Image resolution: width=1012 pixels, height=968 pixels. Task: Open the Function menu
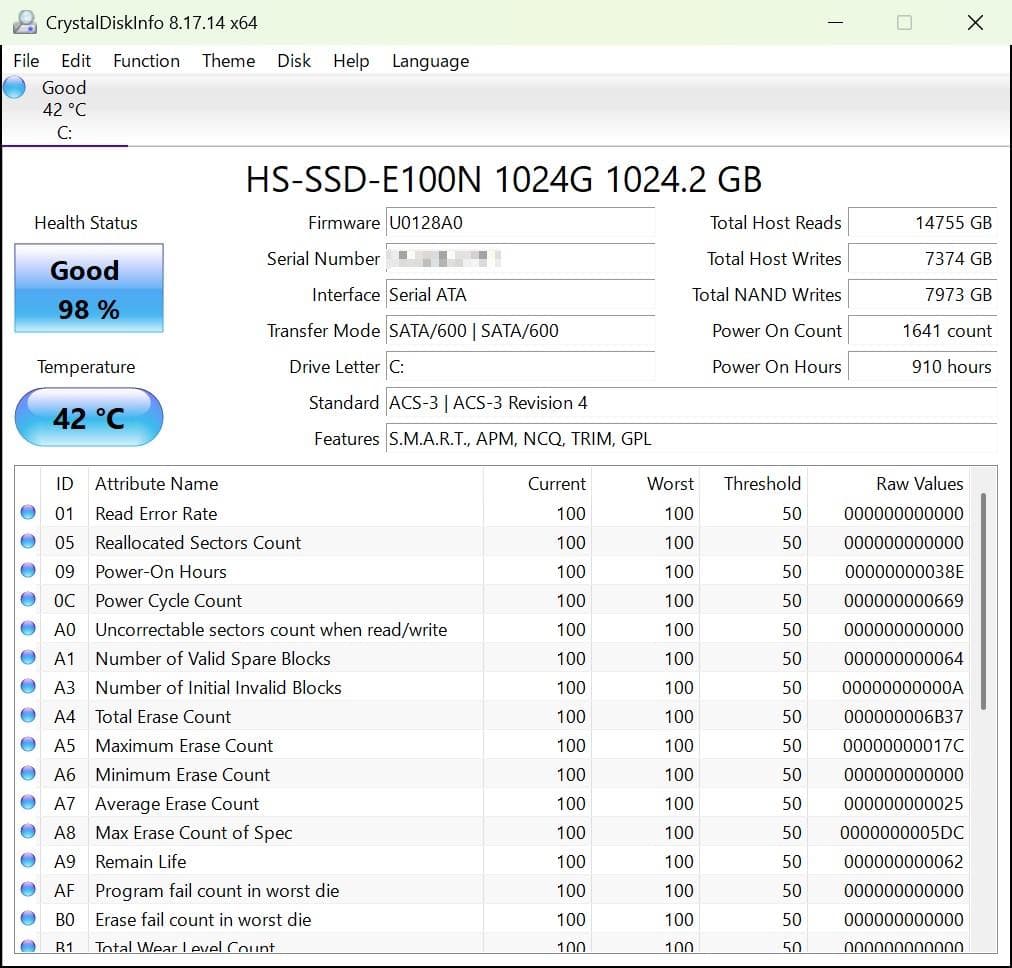[x=147, y=61]
